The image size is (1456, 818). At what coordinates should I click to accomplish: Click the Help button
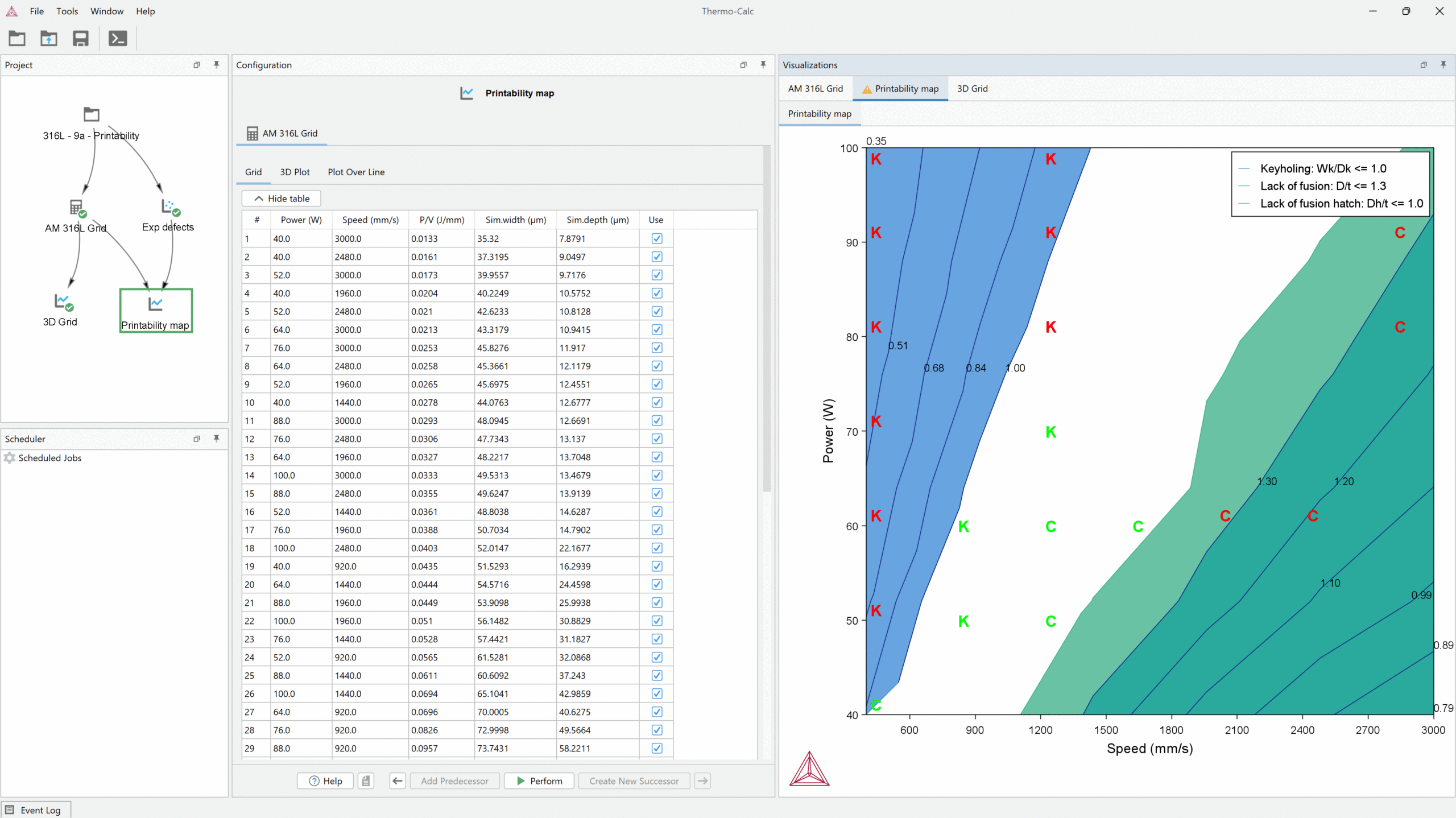pyautogui.click(x=325, y=781)
